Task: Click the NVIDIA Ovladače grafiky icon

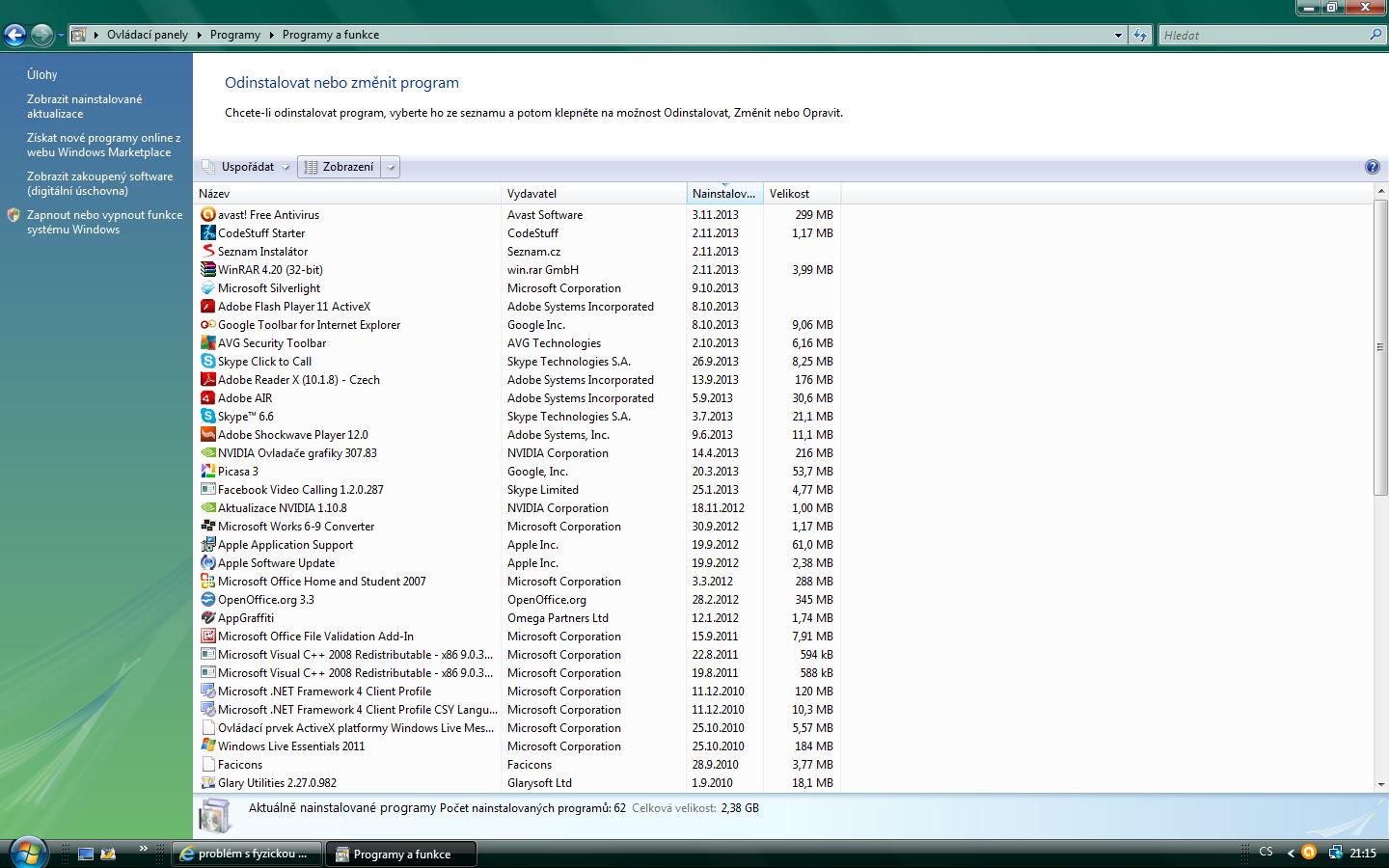Action: [207, 453]
